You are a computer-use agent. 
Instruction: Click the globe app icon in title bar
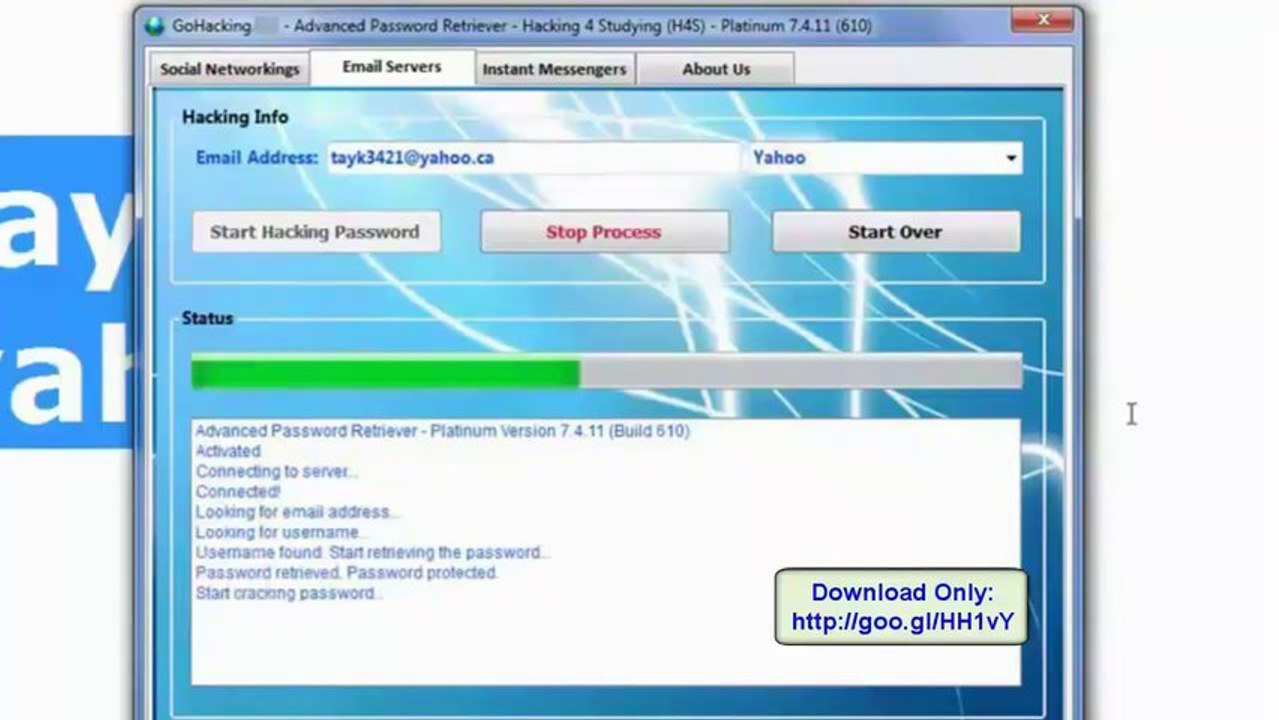point(154,26)
